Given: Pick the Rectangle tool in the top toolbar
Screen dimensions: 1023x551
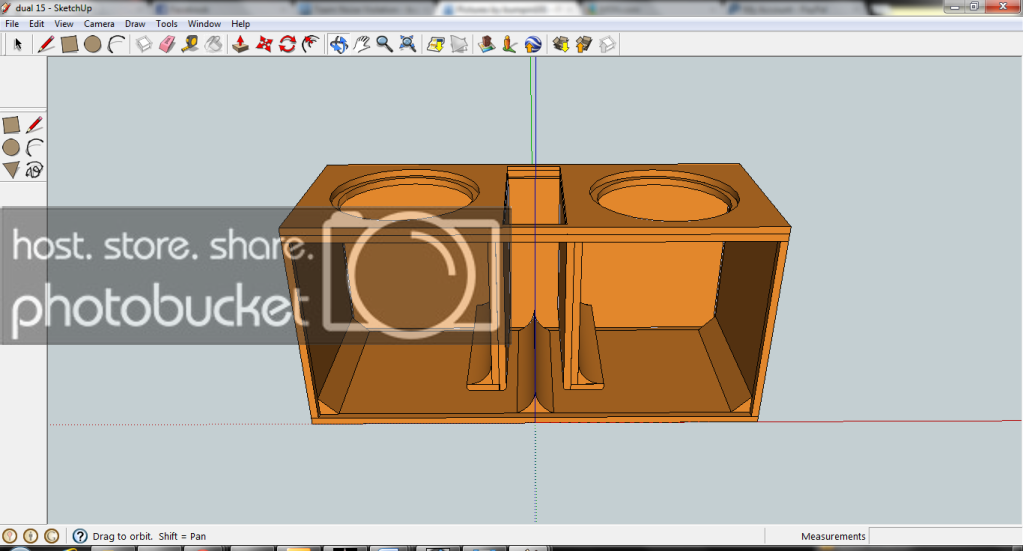Looking at the screenshot, I should 69,44.
